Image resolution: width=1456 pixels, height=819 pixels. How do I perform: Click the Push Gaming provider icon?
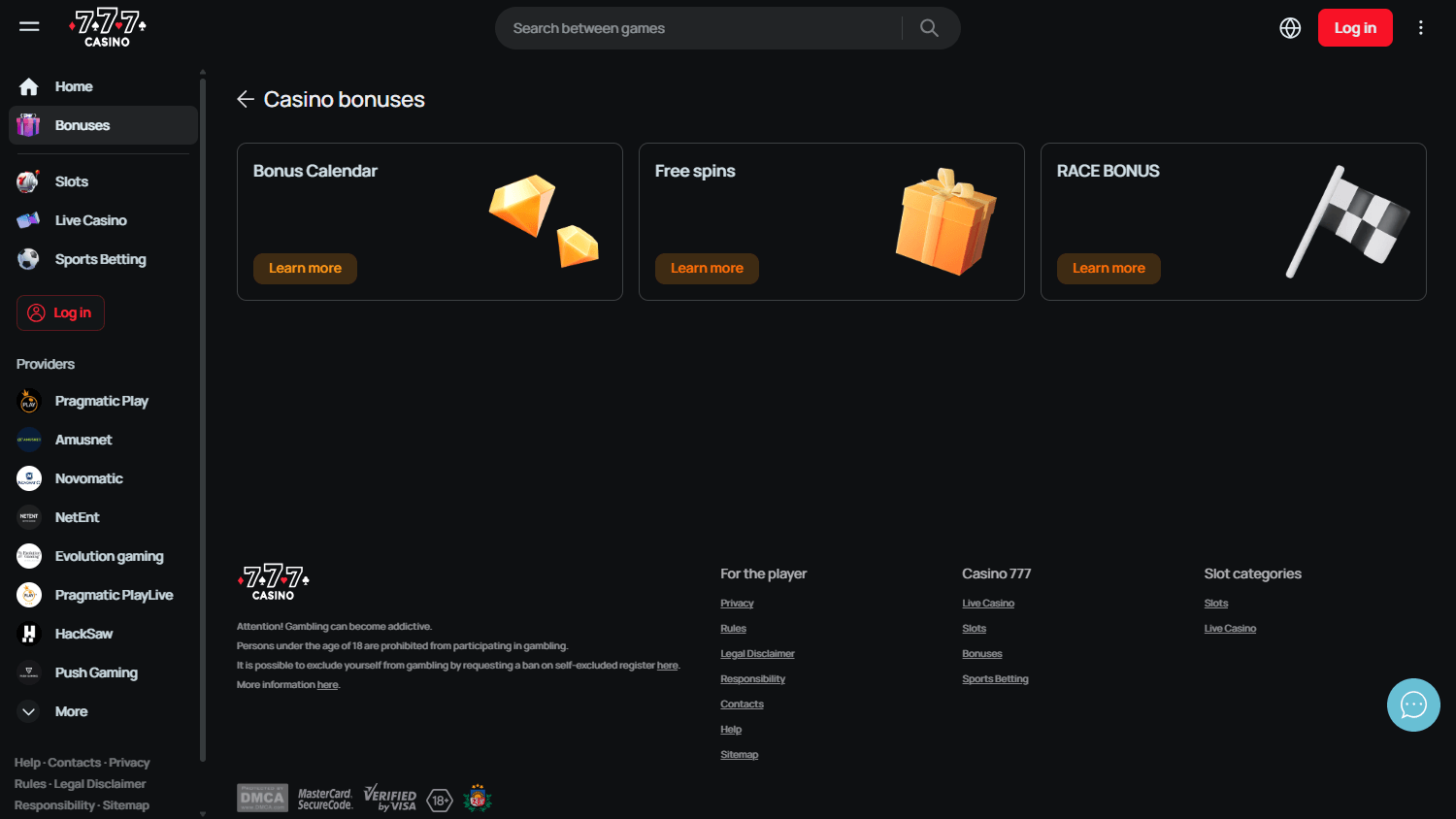coord(29,672)
